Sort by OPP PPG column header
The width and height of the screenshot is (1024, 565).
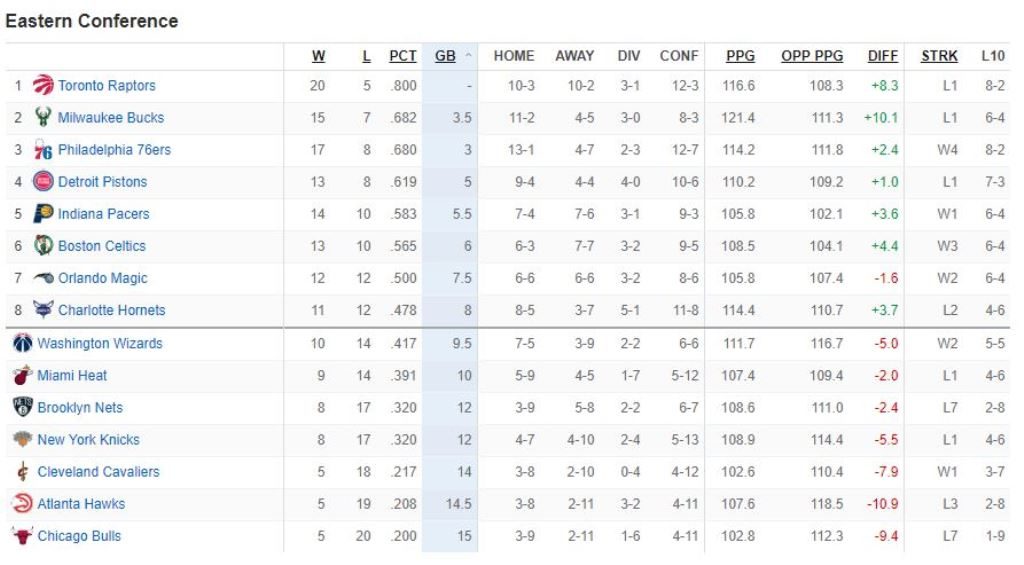pos(812,56)
